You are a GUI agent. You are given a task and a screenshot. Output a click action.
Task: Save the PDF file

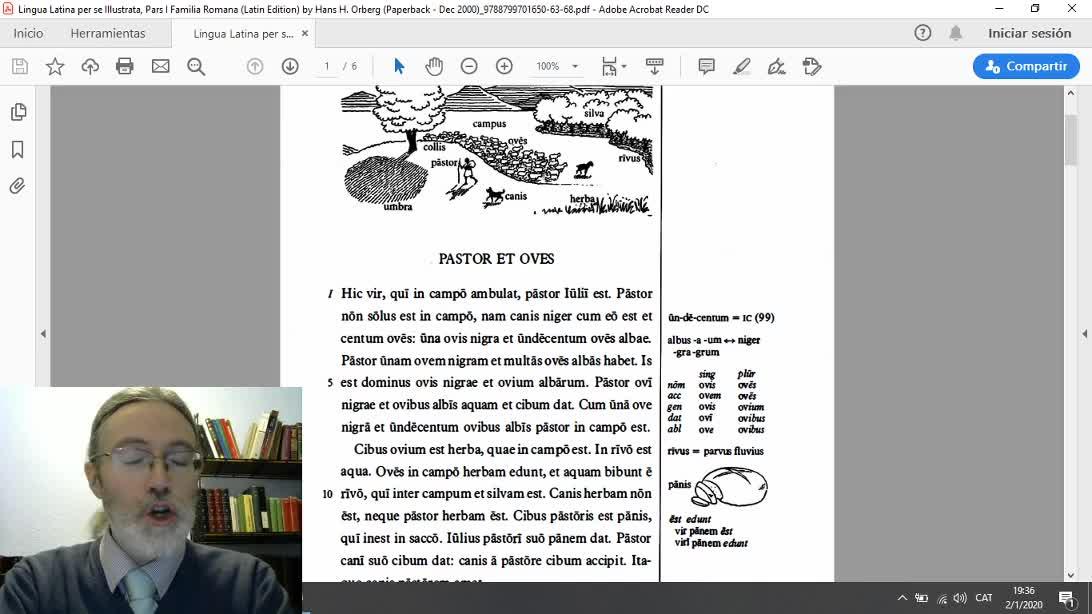(x=20, y=66)
